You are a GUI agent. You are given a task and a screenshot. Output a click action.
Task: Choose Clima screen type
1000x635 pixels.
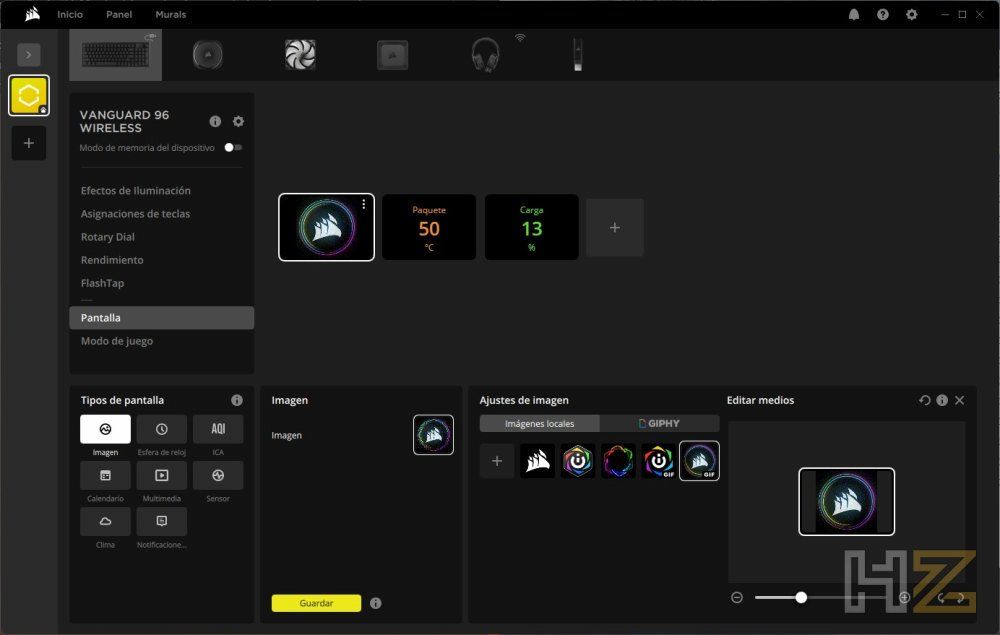click(105, 522)
